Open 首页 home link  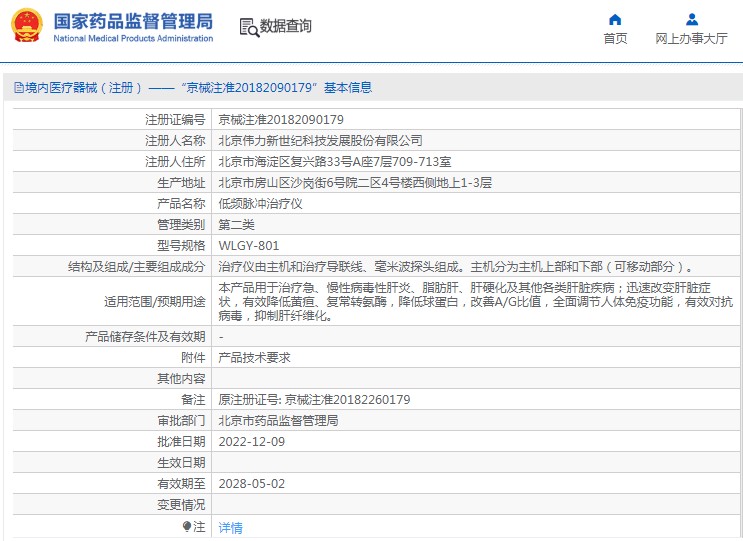coord(615,38)
